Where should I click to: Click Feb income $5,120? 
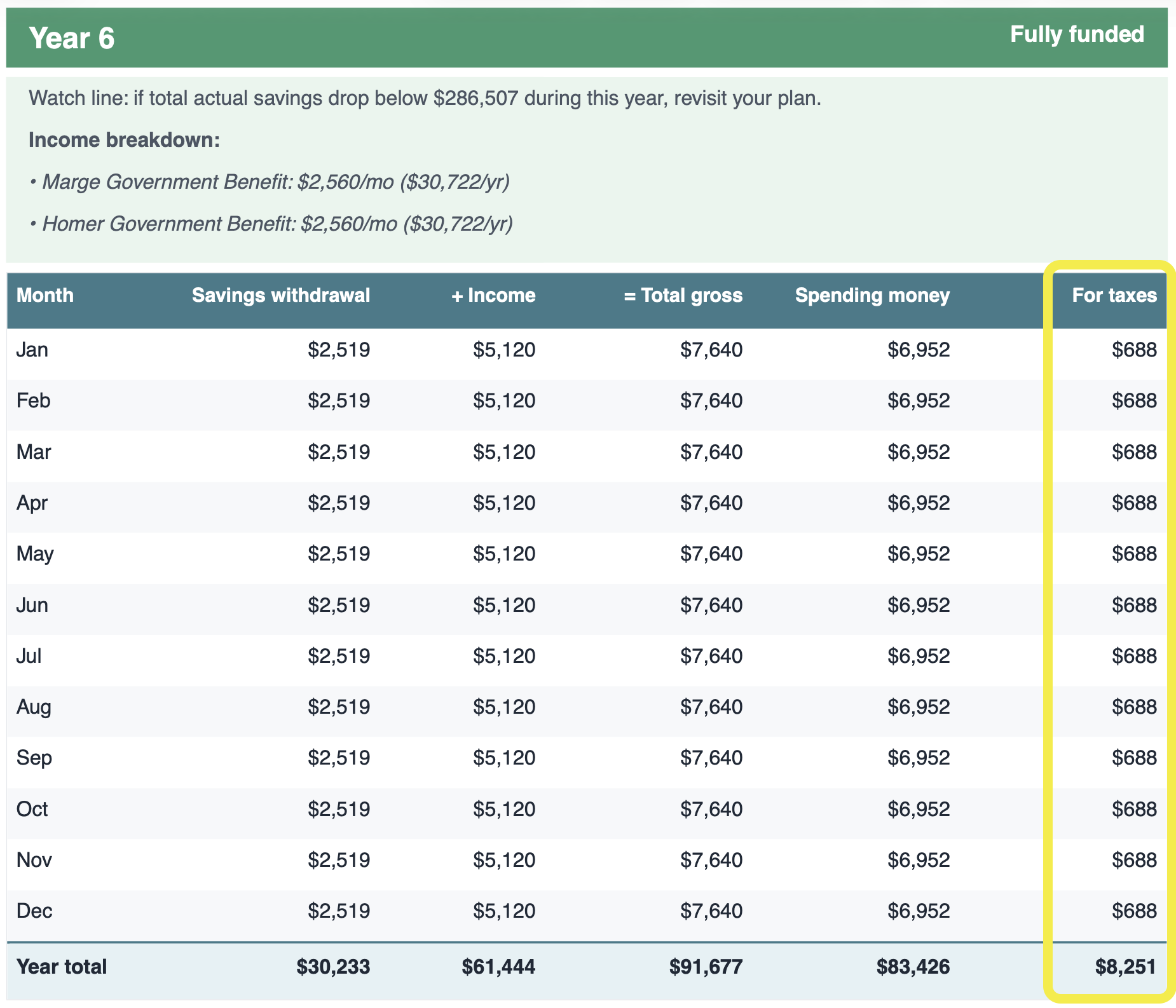(x=504, y=401)
